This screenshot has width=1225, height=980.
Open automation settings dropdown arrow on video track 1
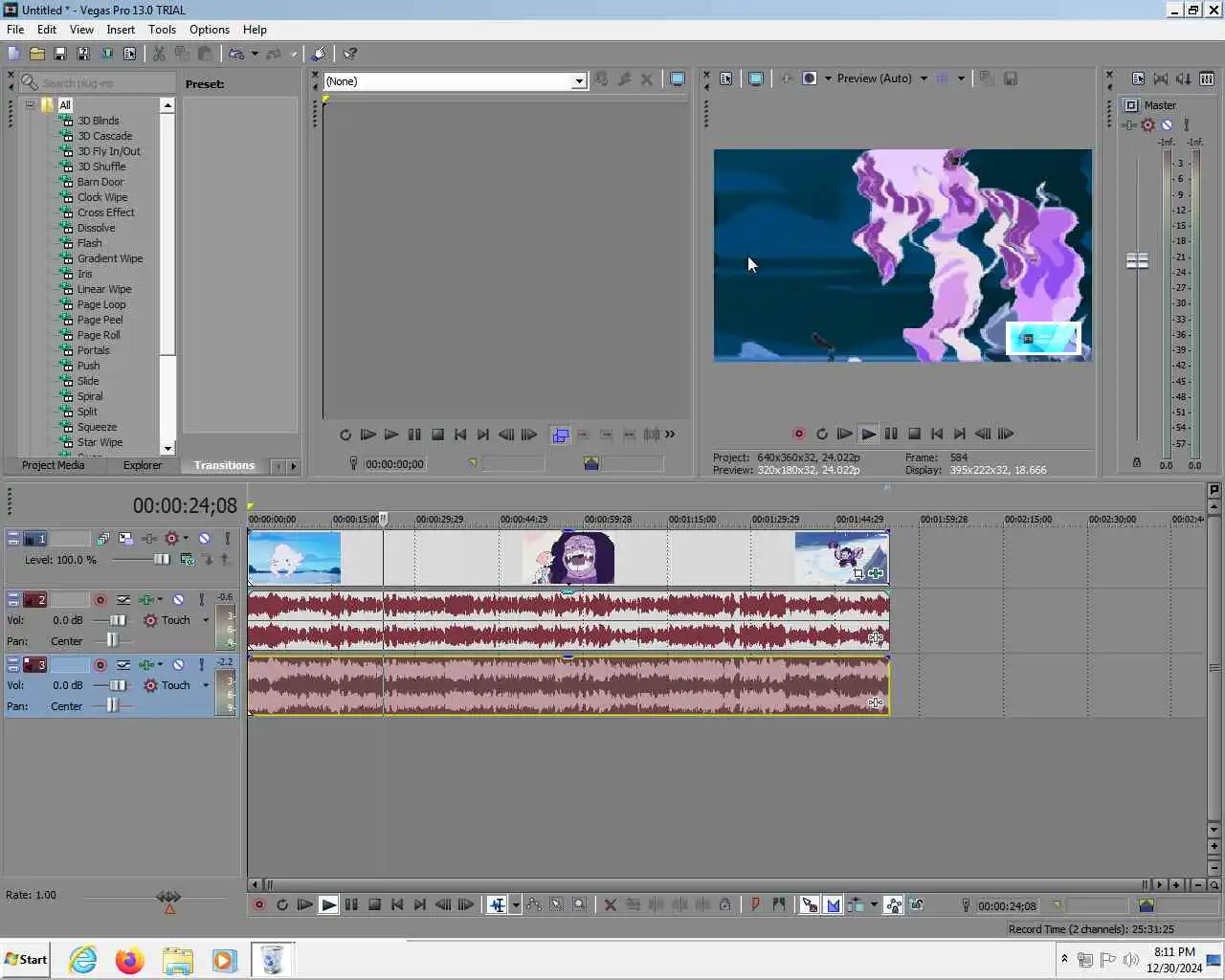(x=186, y=539)
